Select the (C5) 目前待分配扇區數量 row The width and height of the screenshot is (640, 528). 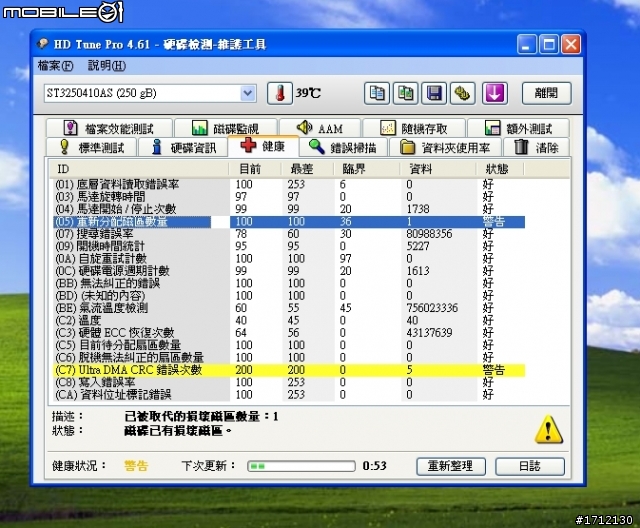click(x=289, y=345)
